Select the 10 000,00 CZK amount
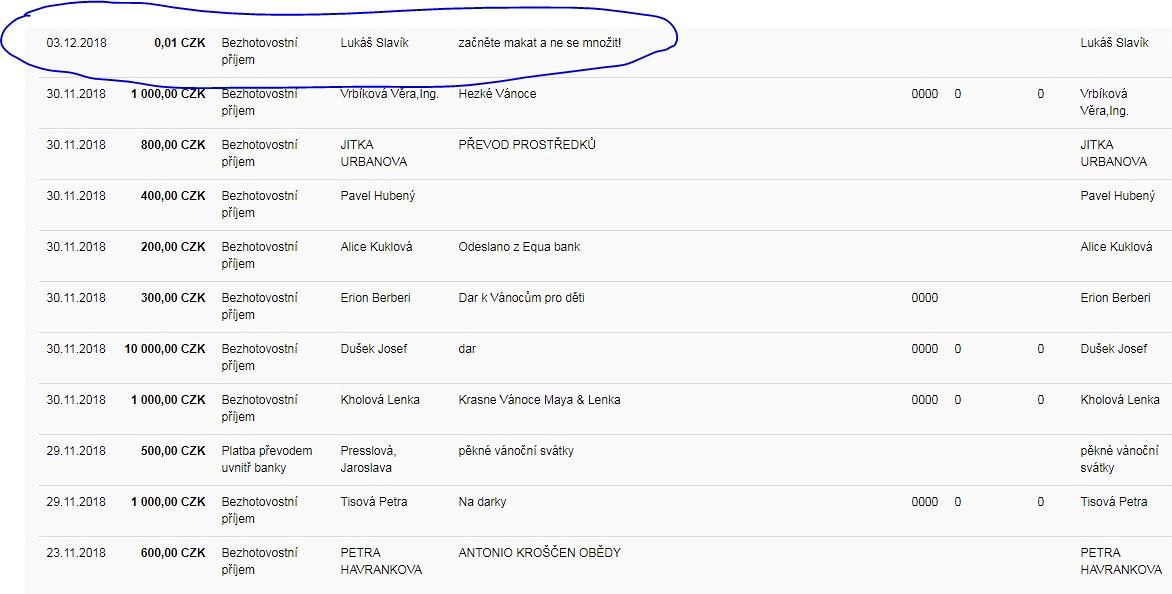The height and width of the screenshot is (594, 1172). click(x=165, y=349)
